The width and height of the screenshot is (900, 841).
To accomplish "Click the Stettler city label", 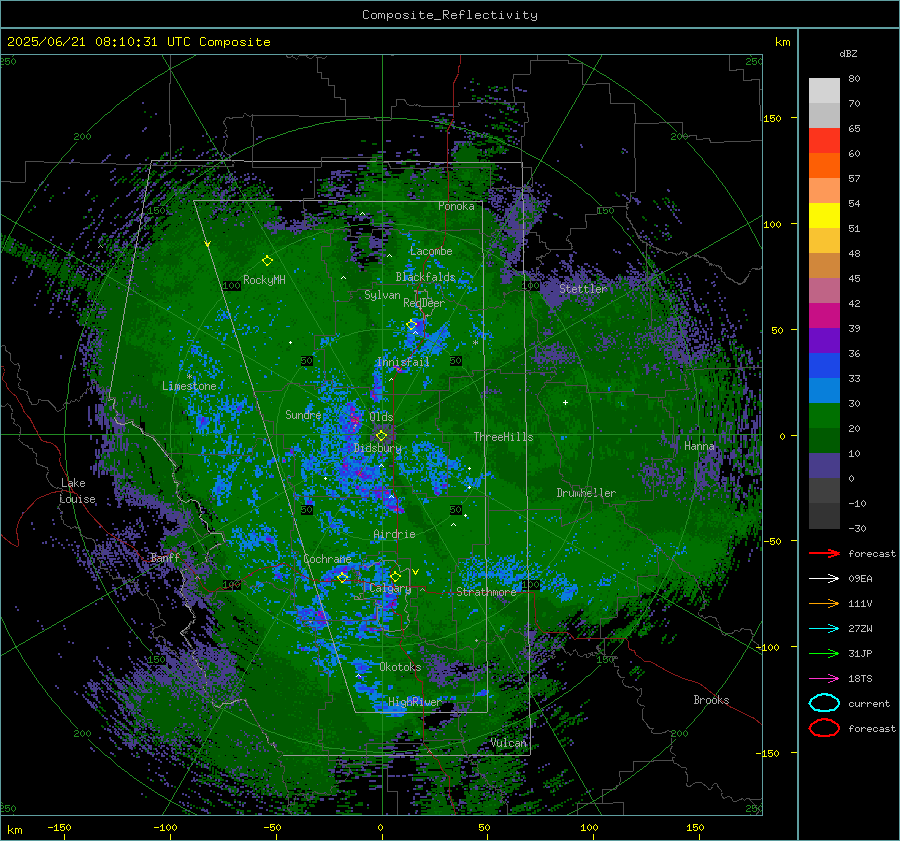I will 583,289.
